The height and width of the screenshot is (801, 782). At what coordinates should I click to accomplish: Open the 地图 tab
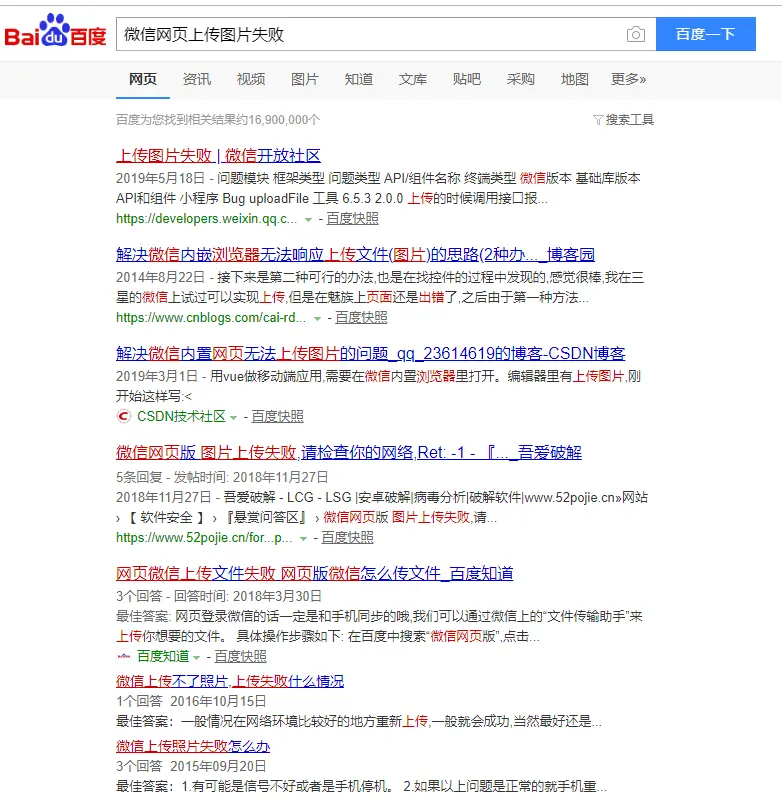pyautogui.click(x=575, y=79)
